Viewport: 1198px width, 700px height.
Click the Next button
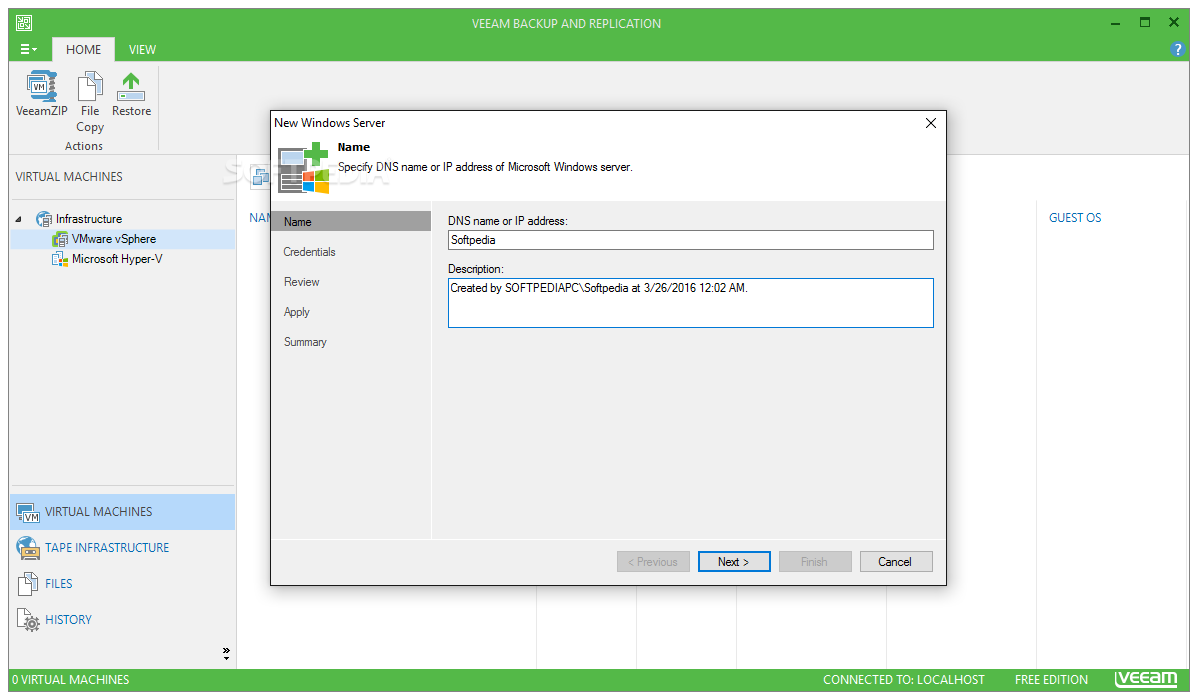(x=733, y=562)
